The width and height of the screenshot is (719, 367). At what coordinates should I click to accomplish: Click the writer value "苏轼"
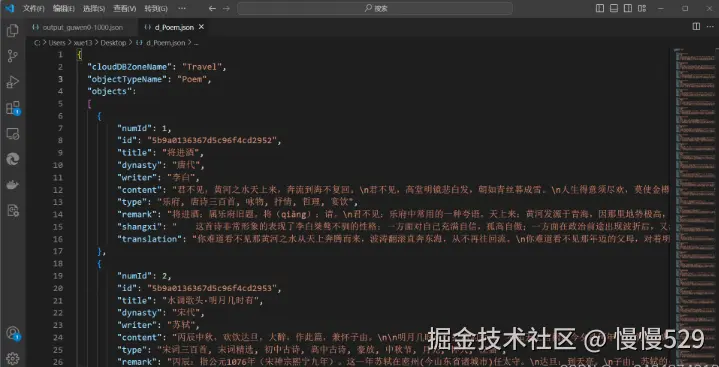(180, 325)
